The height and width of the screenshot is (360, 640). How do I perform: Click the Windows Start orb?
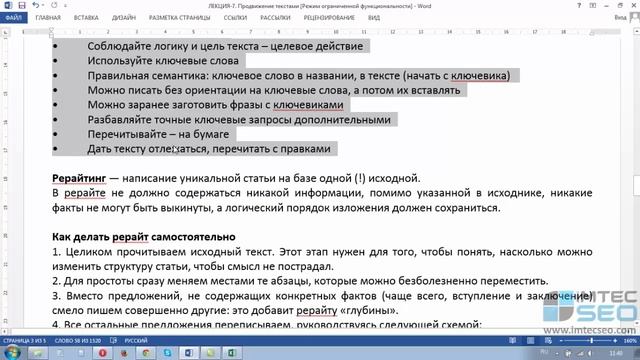pos(12,352)
